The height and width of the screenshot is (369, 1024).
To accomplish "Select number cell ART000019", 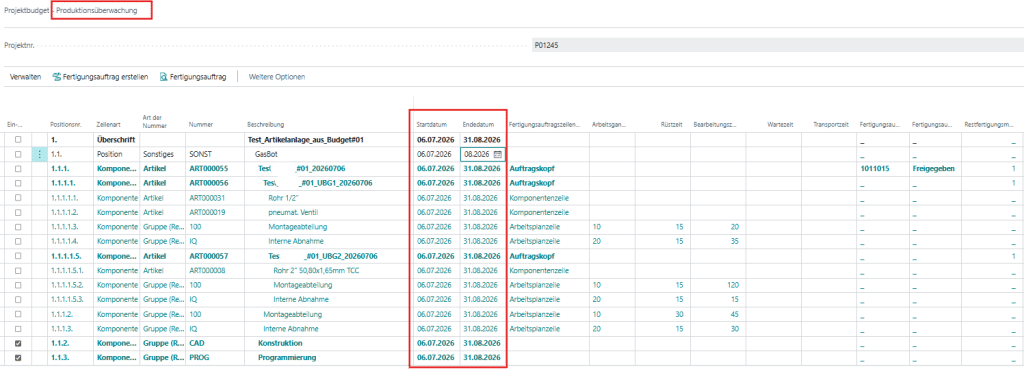I will (x=207, y=212).
